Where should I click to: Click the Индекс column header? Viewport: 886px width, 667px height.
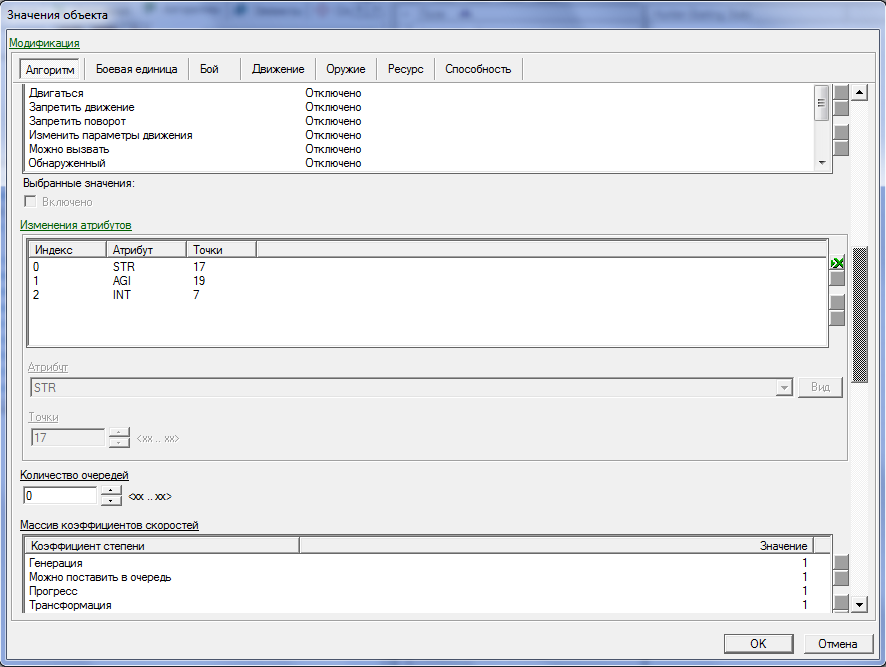click(67, 249)
